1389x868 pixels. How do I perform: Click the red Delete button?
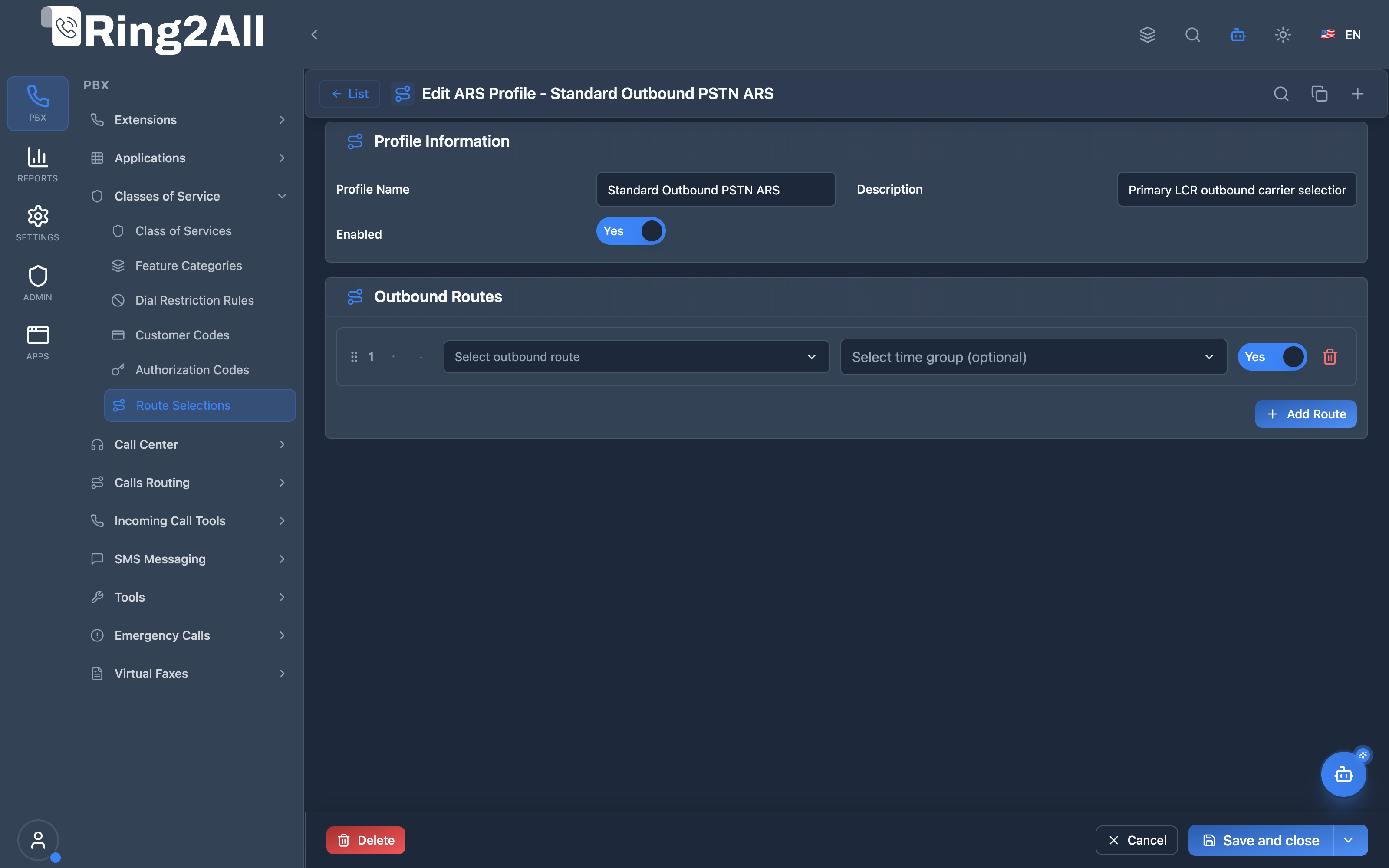[x=365, y=840]
